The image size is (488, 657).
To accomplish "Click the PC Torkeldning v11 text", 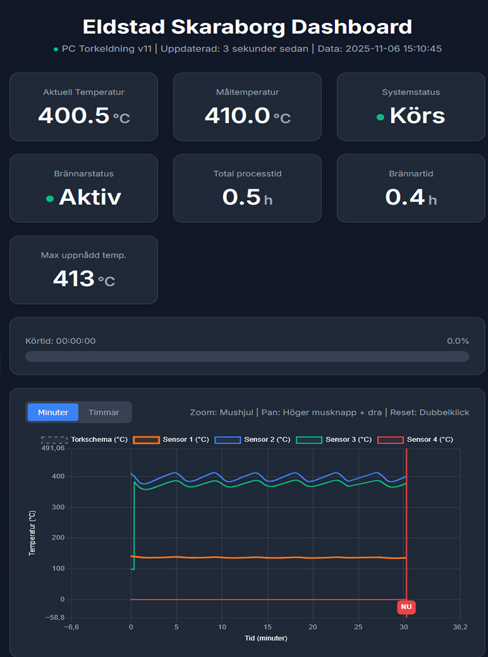I will tap(107, 49).
